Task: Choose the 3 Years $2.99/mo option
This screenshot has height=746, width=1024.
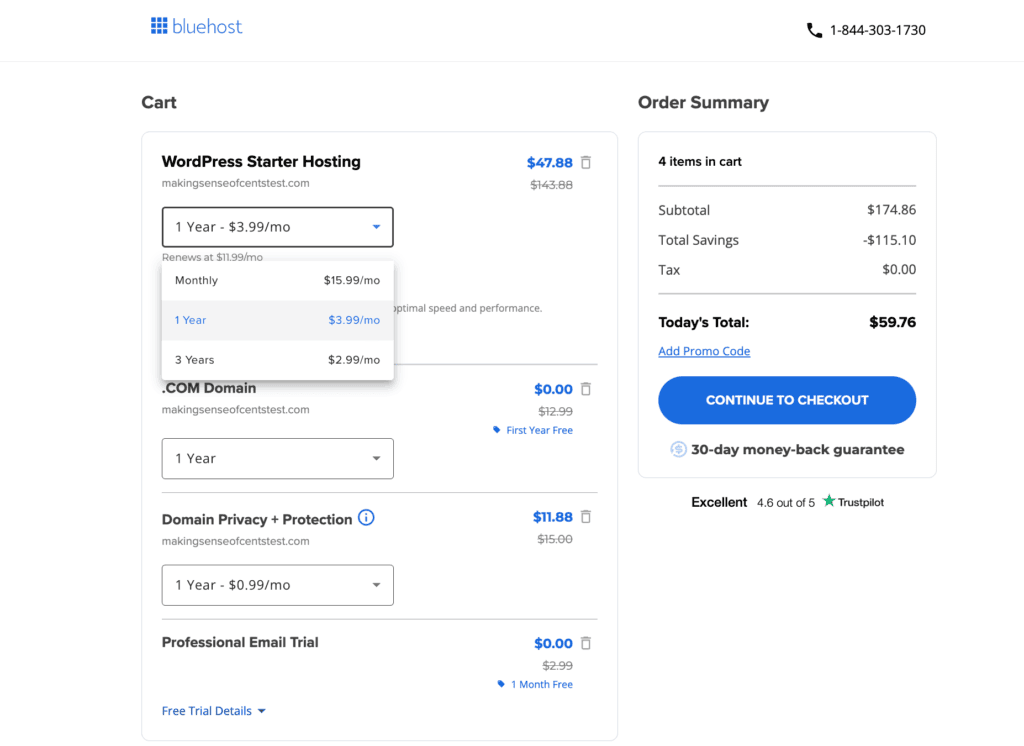Action: 277,360
